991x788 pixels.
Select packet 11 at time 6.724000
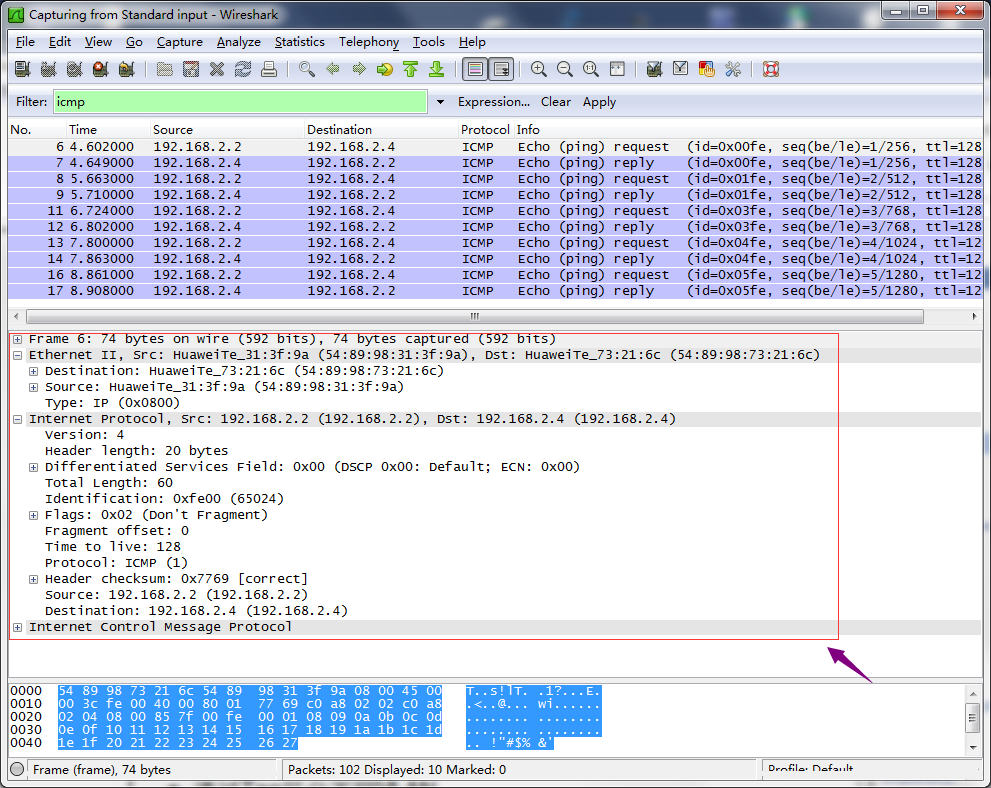point(495,211)
